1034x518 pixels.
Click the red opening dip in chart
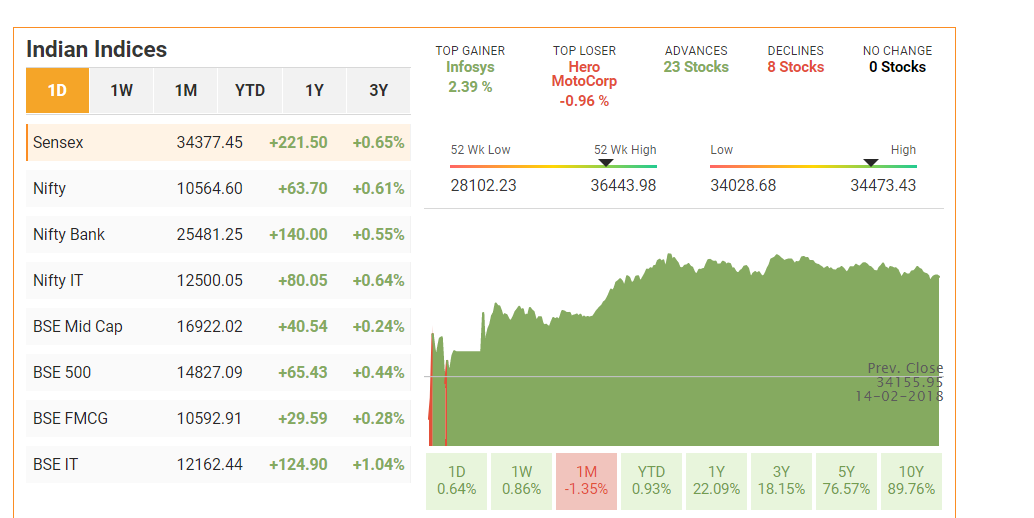(433, 400)
